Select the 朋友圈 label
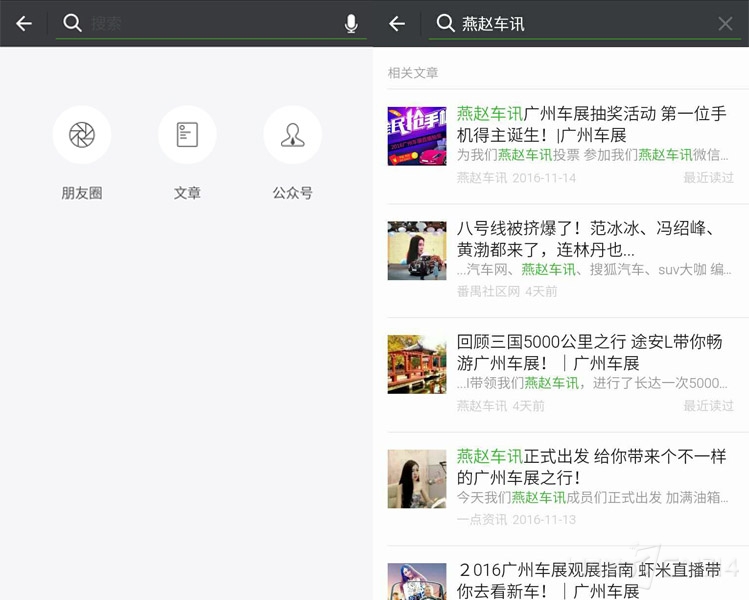The width and height of the screenshot is (749, 600). point(82,193)
